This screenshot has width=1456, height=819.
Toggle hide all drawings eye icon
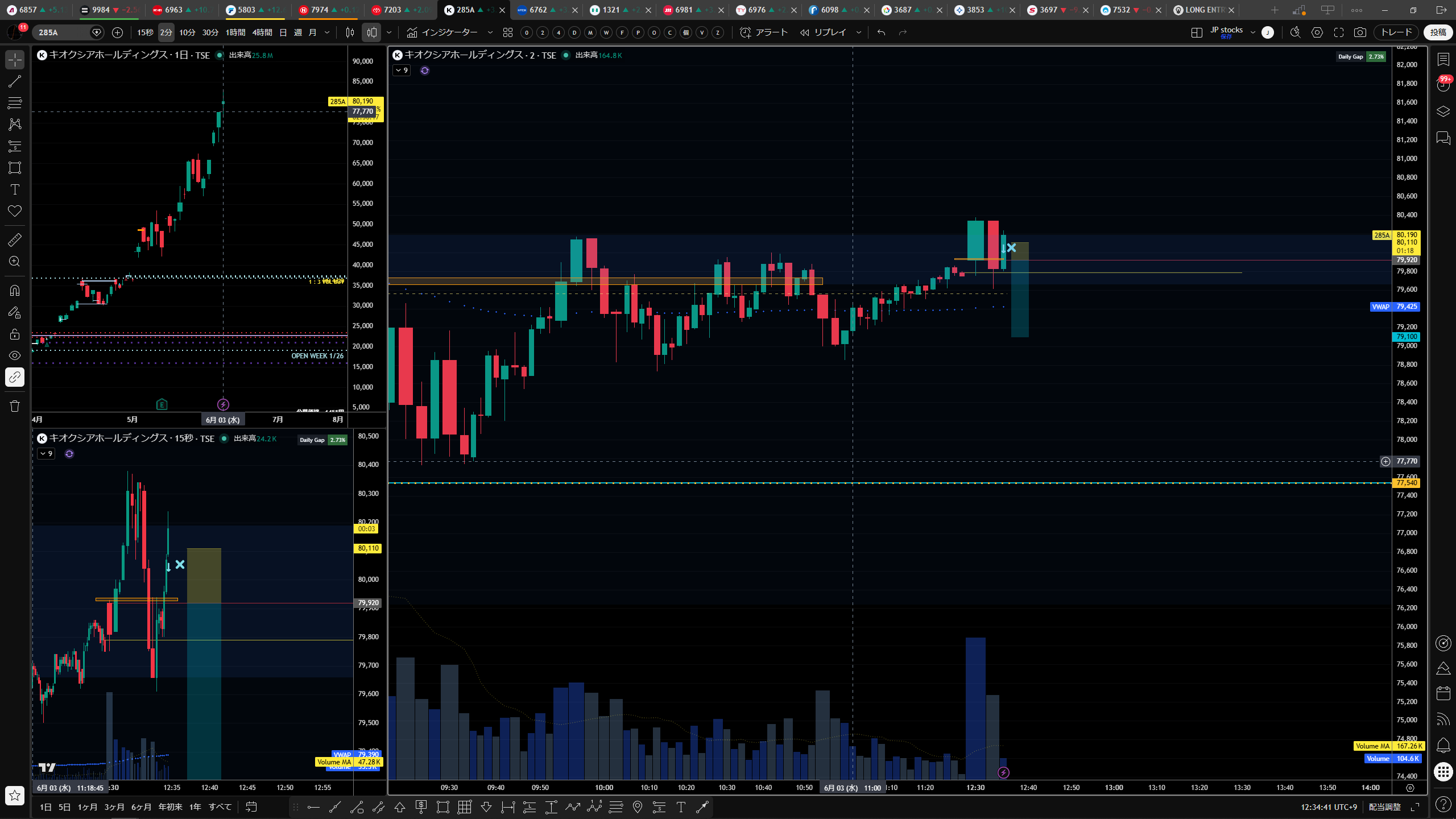[15, 355]
